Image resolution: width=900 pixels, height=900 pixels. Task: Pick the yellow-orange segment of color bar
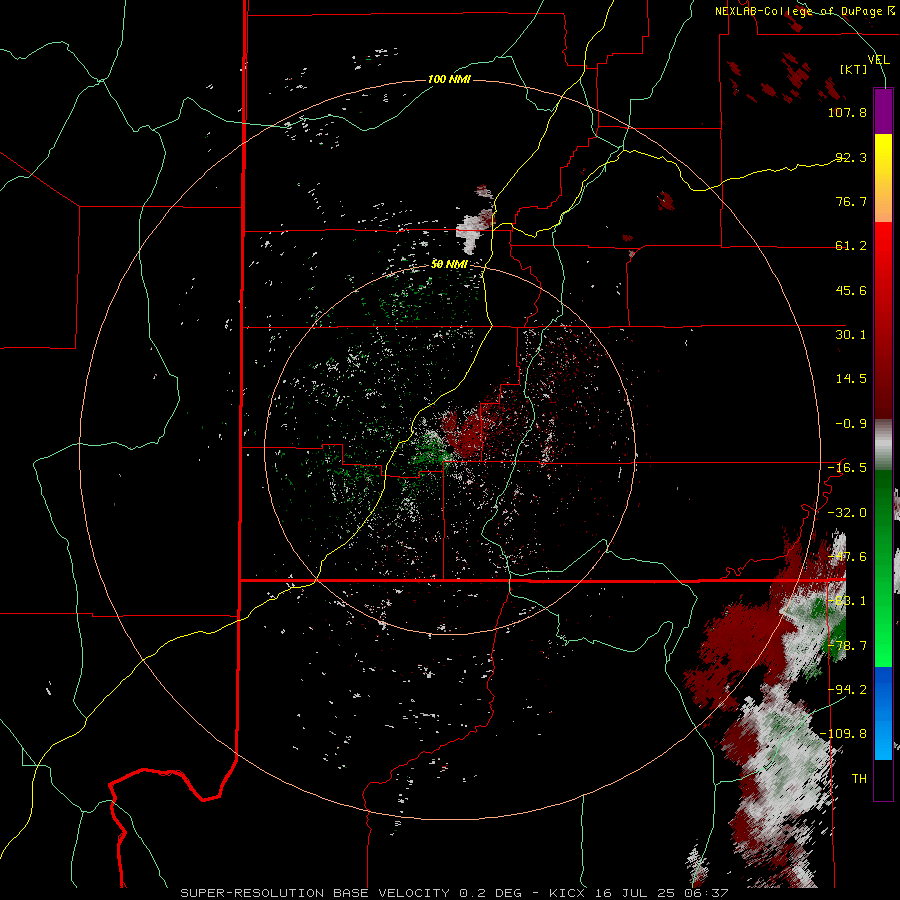click(x=883, y=178)
